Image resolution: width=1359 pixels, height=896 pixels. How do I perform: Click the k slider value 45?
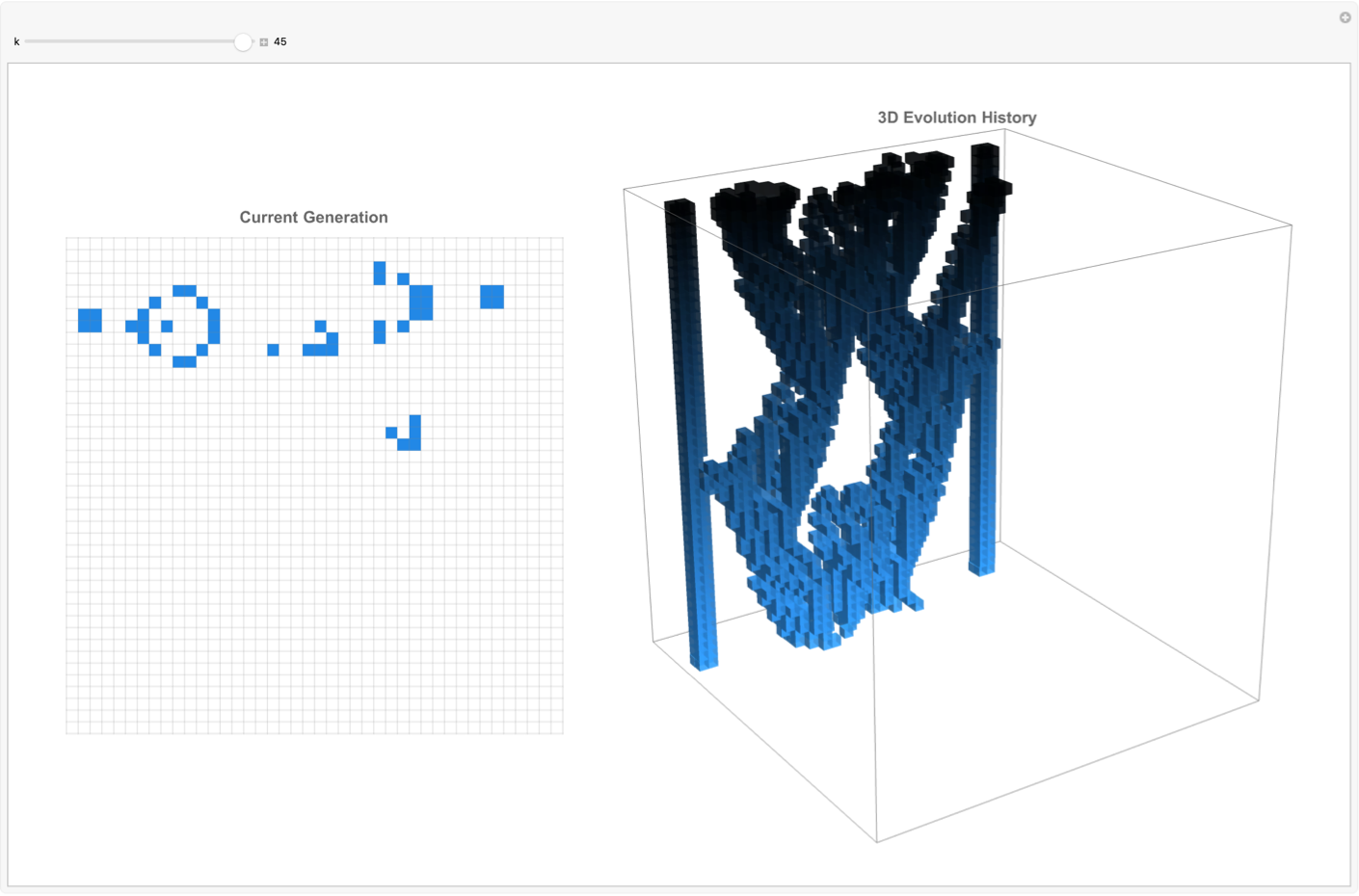[280, 42]
